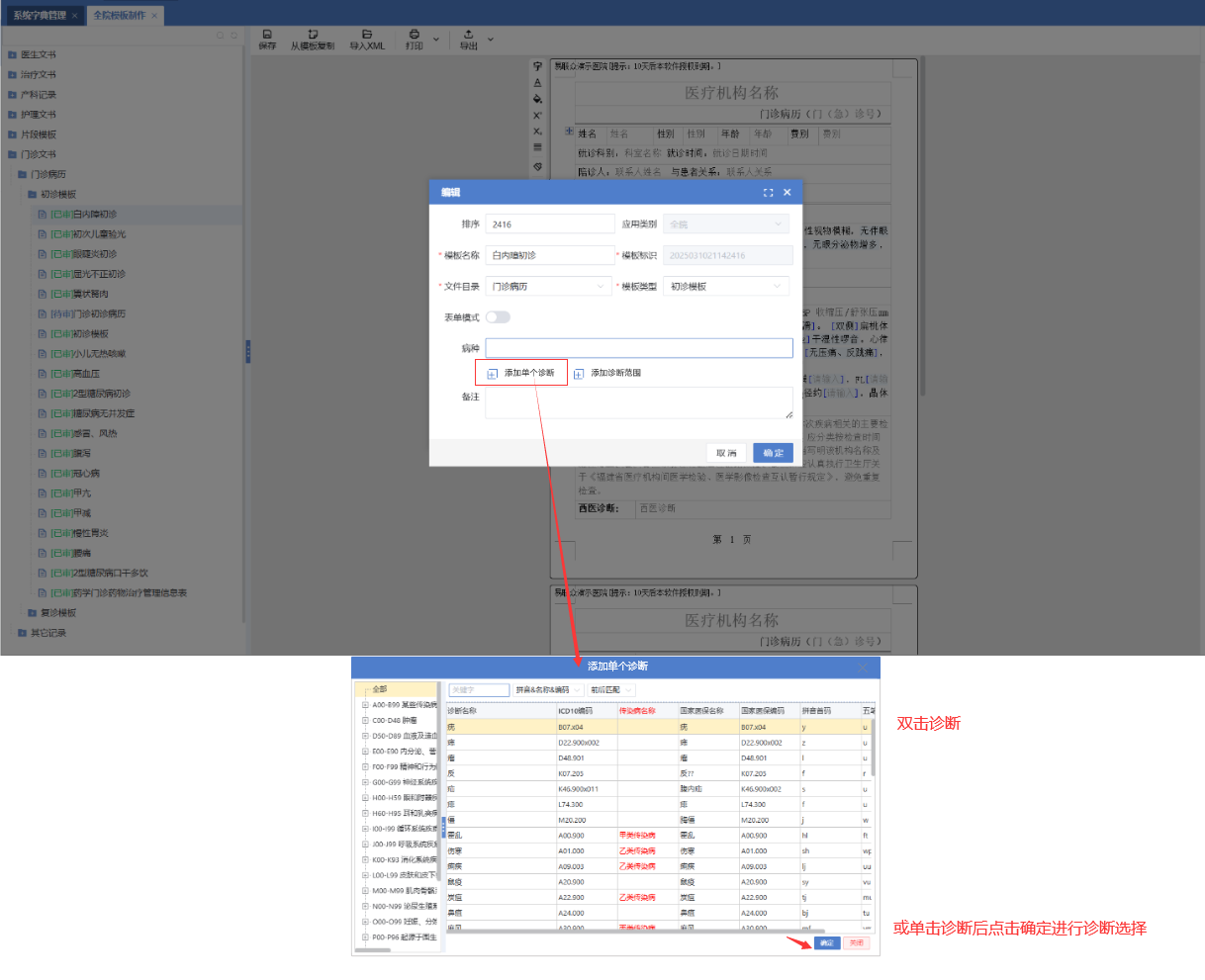Click the 病种 input field
Image resolution: width=1205 pixels, height=980 pixels.
point(639,348)
